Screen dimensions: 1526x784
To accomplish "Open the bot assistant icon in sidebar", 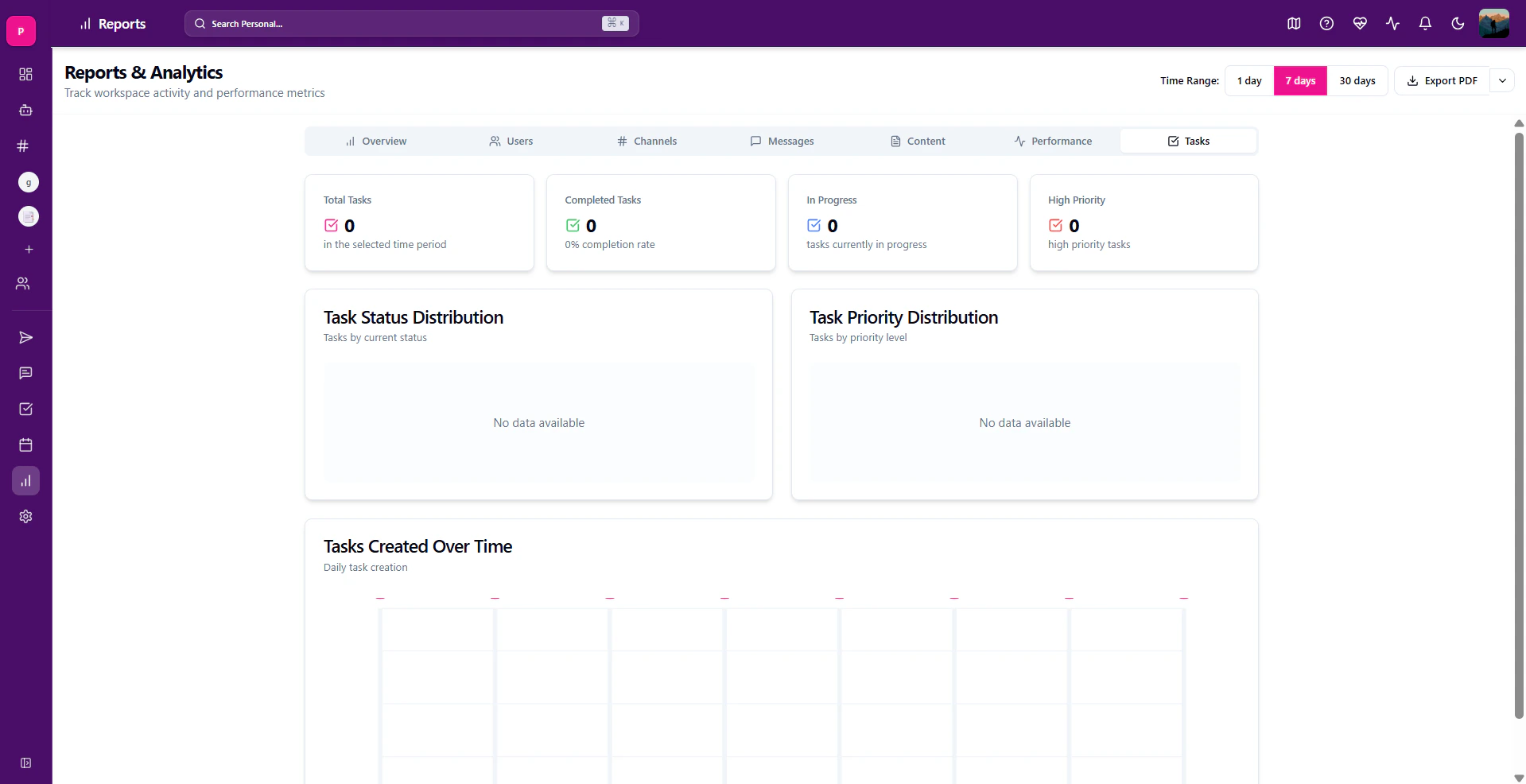I will pyautogui.click(x=25, y=110).
